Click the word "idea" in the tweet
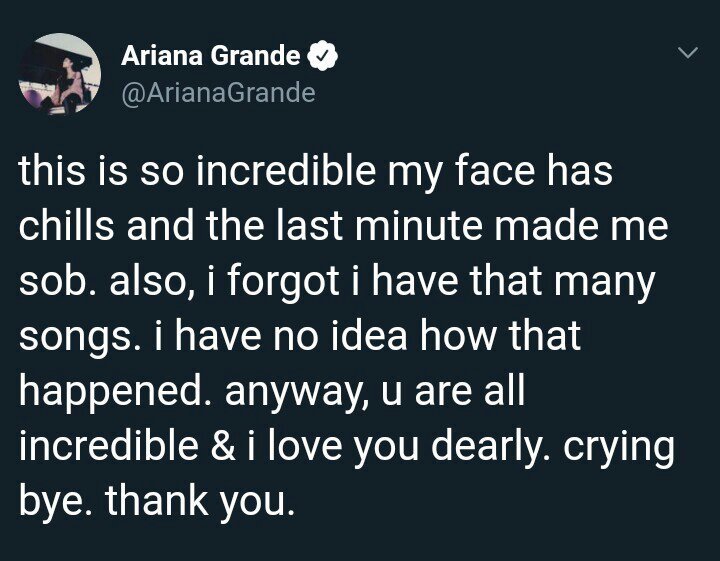This screenshot has width=720, height=561. click(x=369, y=335)
